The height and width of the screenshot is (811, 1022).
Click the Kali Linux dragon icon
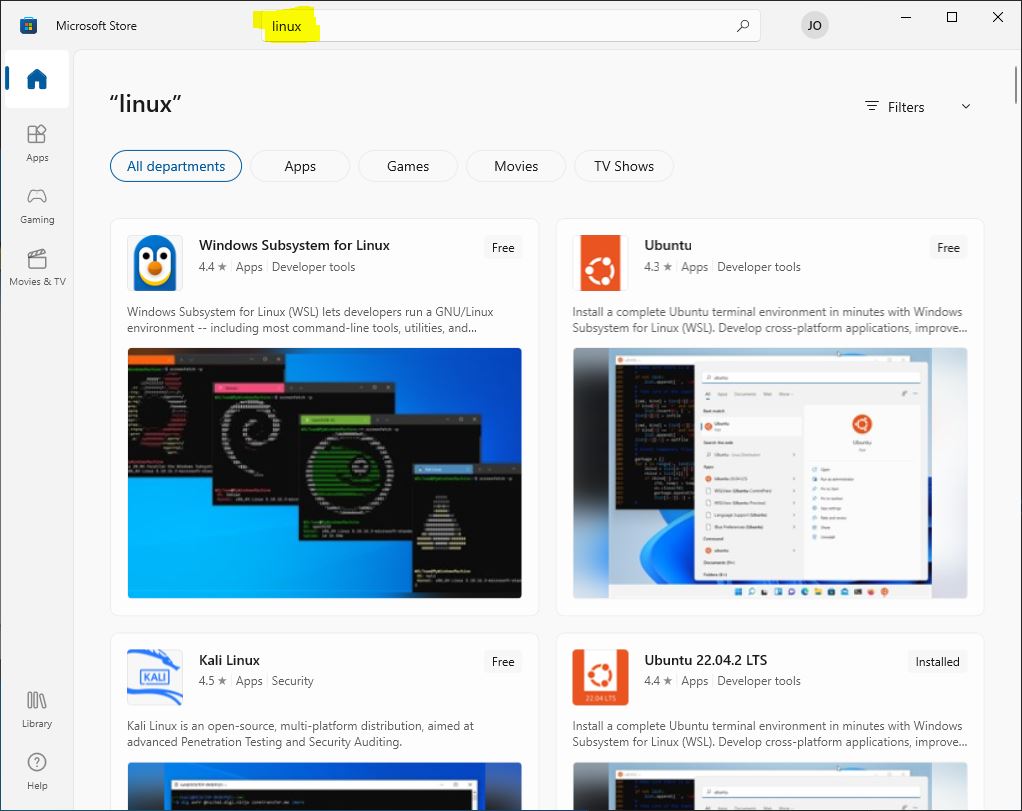click(x=154, y=677)
